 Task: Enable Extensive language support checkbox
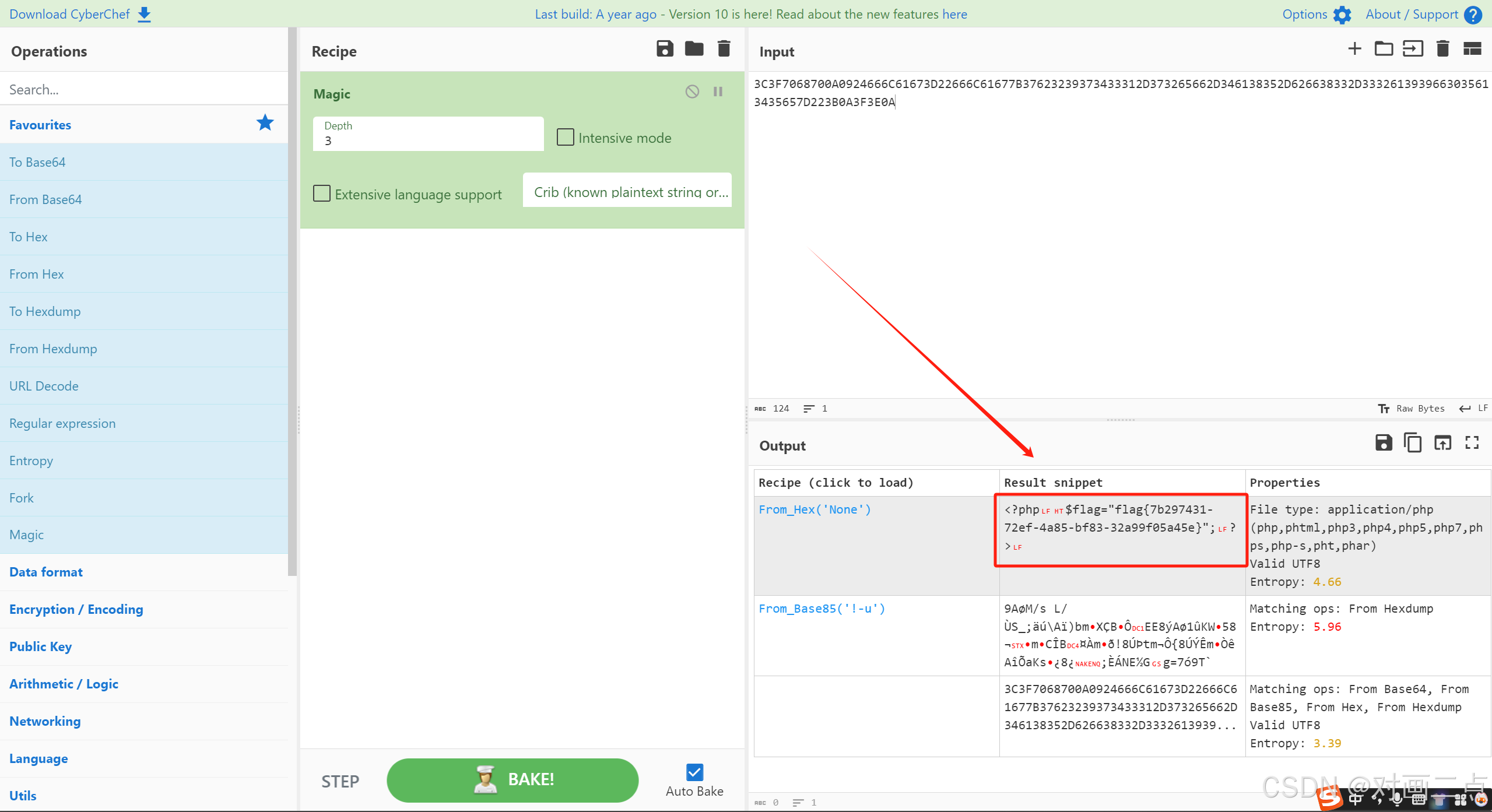click(x=322, y=194)
